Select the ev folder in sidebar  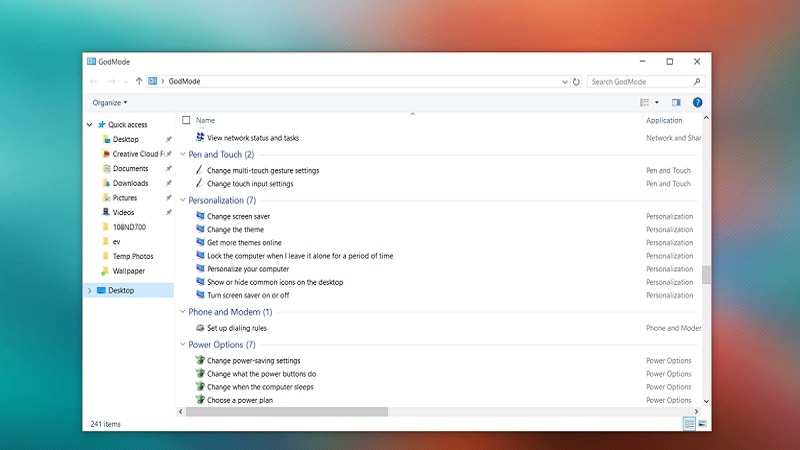coord(116,241)
